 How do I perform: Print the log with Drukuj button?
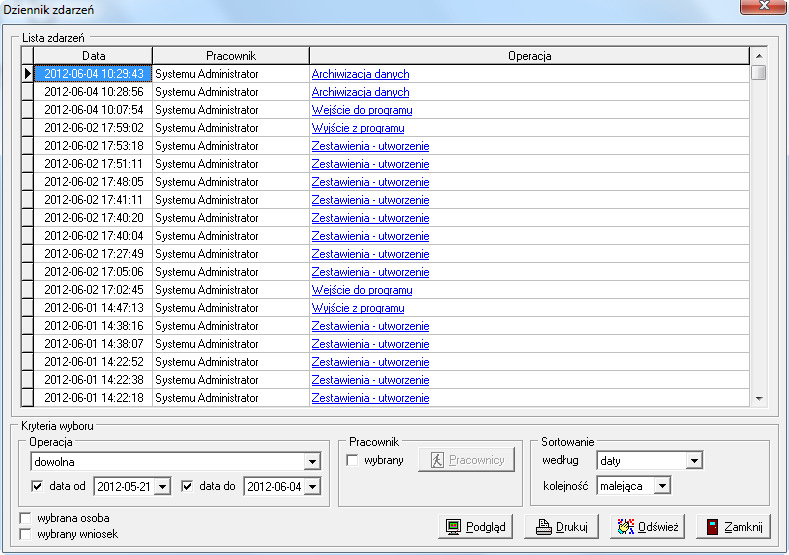tap(562, 527)
